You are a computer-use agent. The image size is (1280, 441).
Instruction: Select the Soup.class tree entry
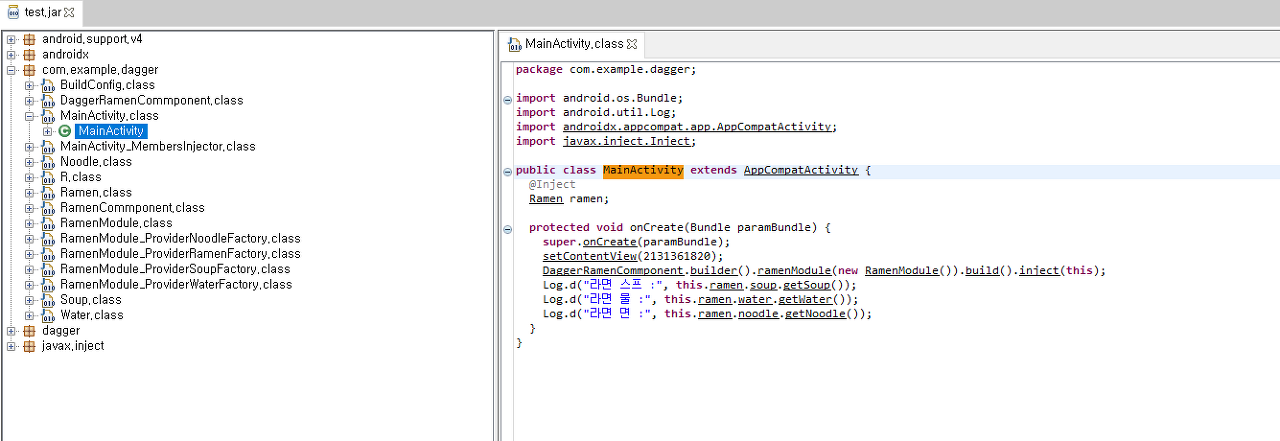(x=91, y=300)
